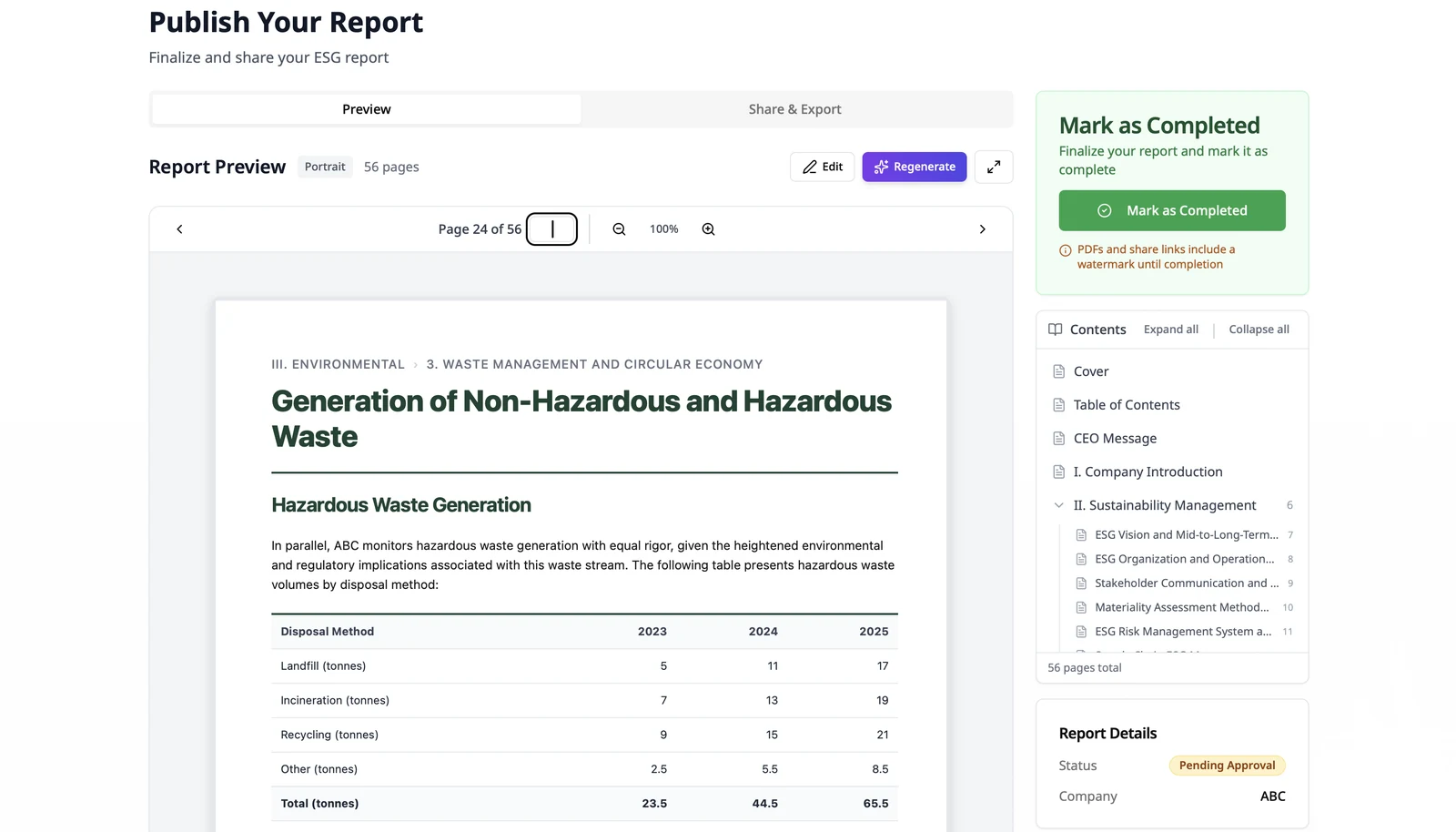Open CEO Message in contents

[x=1115, y=439]
